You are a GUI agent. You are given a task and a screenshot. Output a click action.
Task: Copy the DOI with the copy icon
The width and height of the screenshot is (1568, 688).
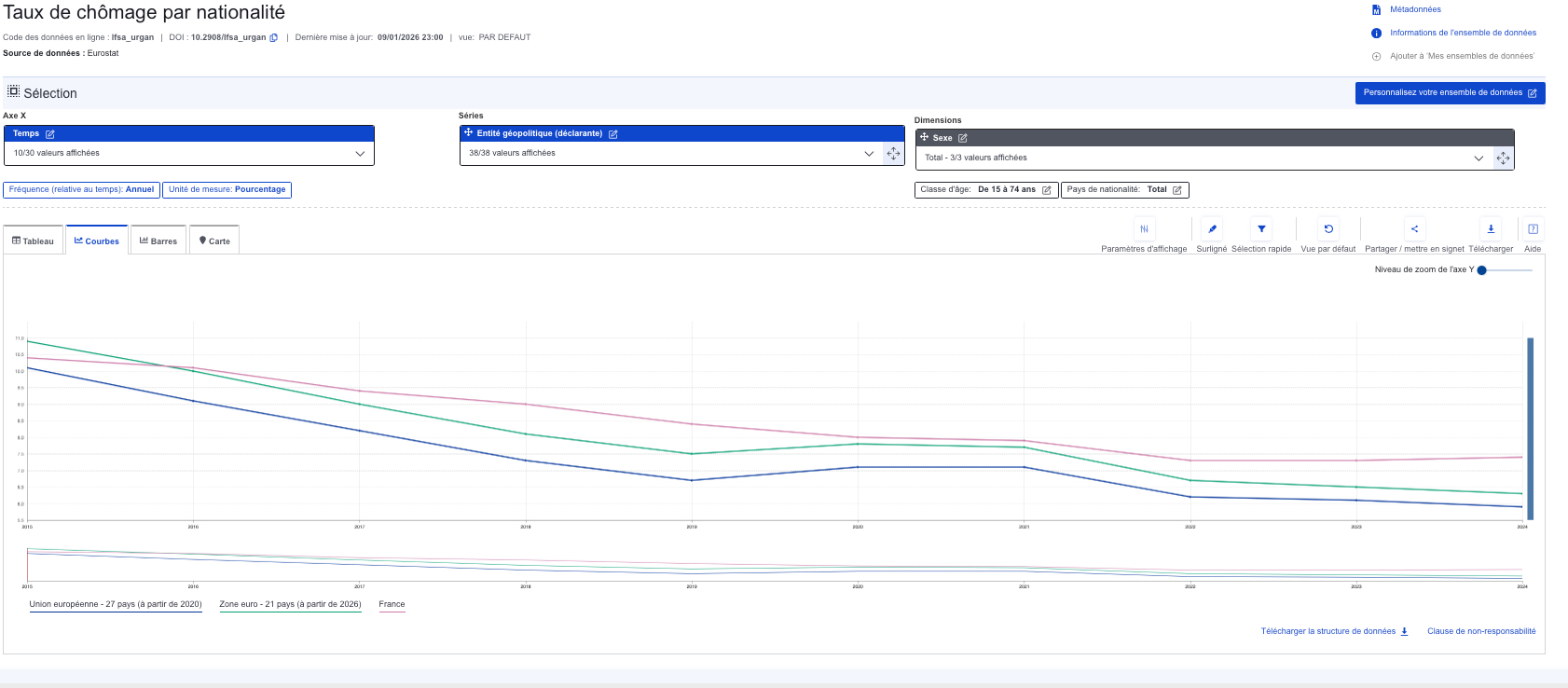[x=274, y=38]
